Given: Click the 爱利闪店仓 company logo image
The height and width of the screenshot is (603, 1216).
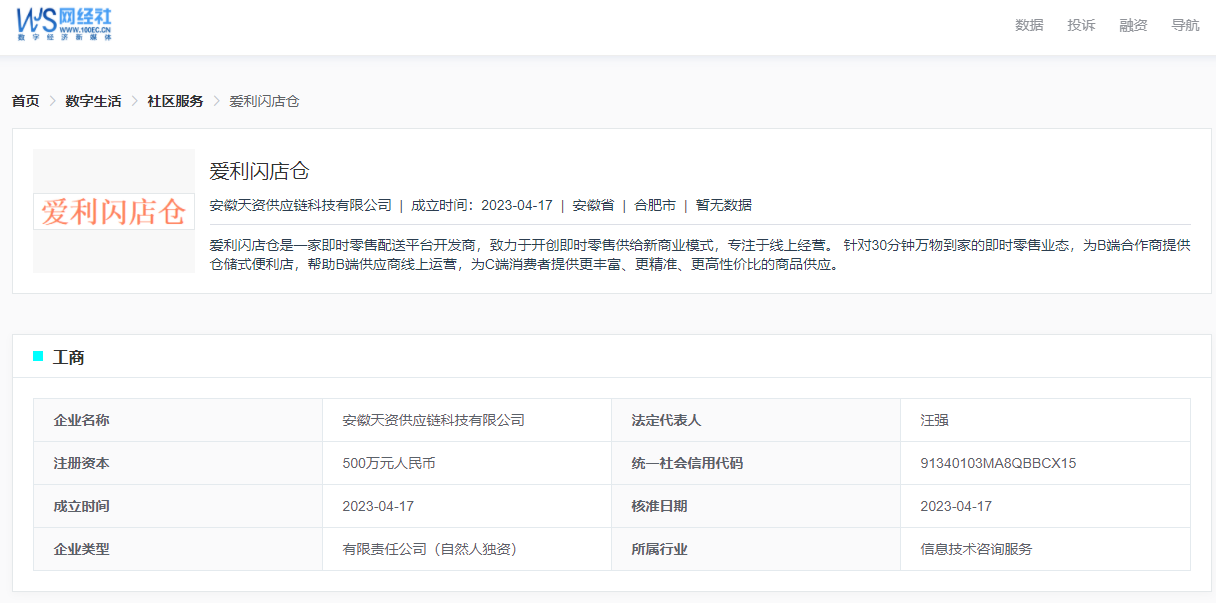Looking at the screenshot, I should coord(114,211).
